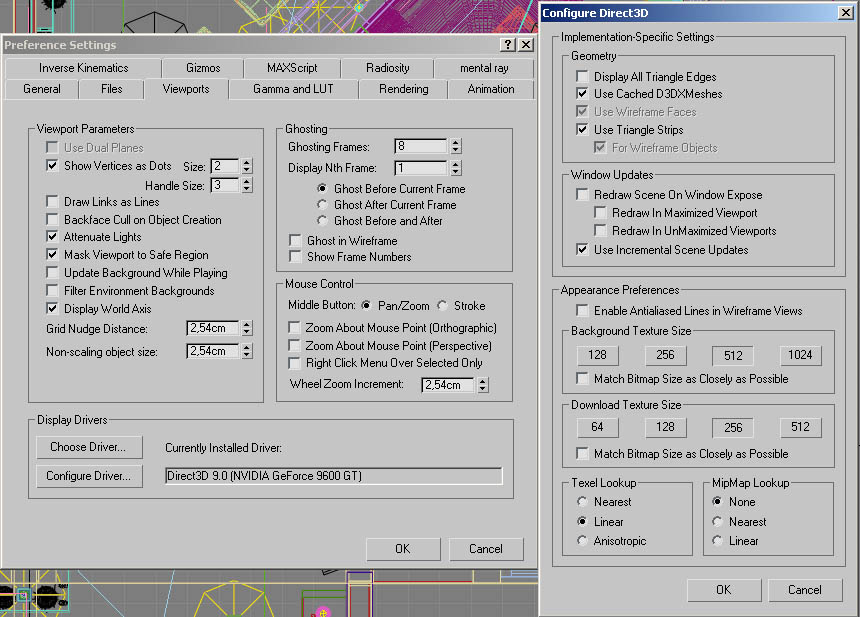Open the MAXScript preferences tab
Image resolution: width=860 pixels, height=617 pixels.
291,68
